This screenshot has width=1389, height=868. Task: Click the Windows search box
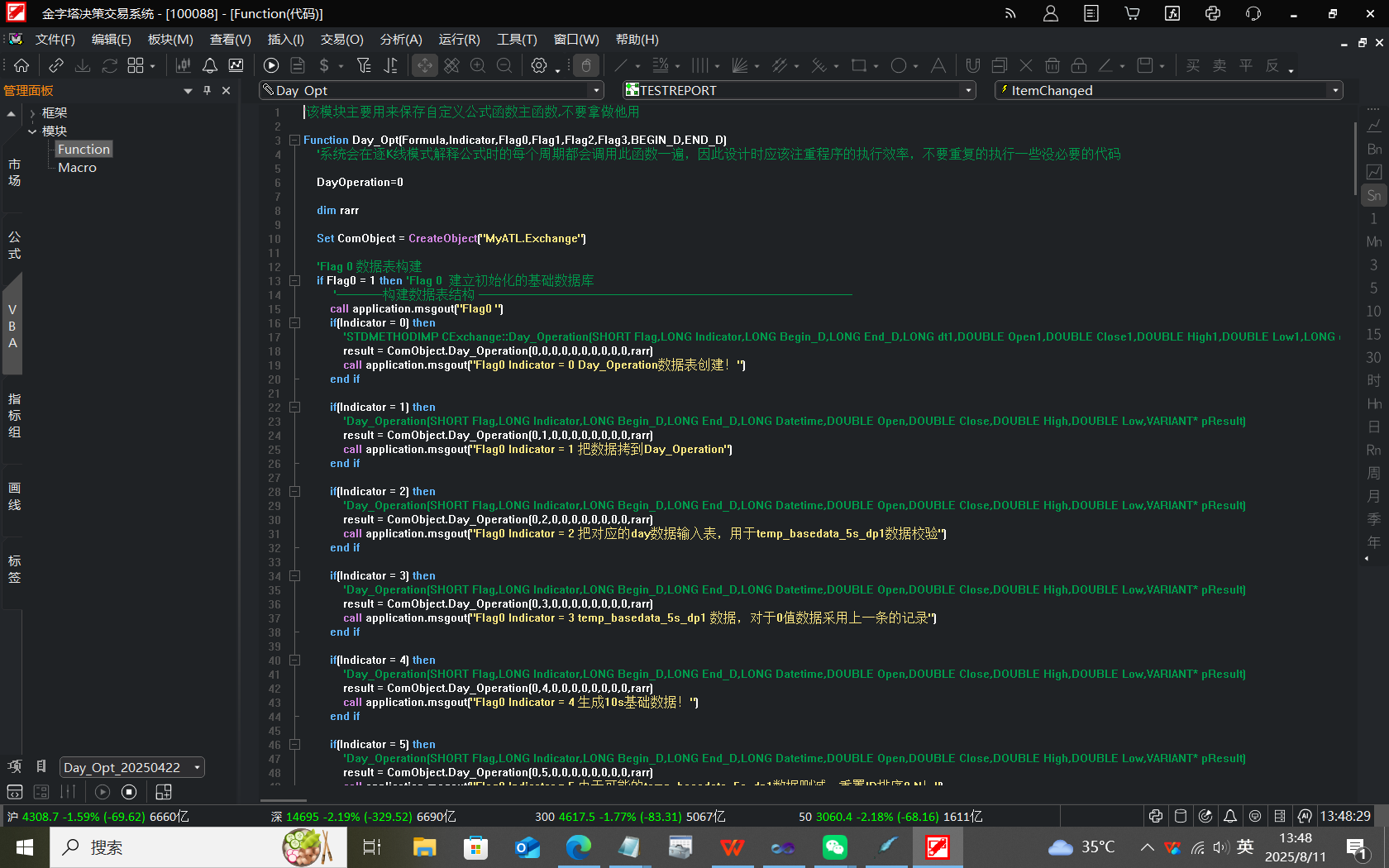point(198,847)
